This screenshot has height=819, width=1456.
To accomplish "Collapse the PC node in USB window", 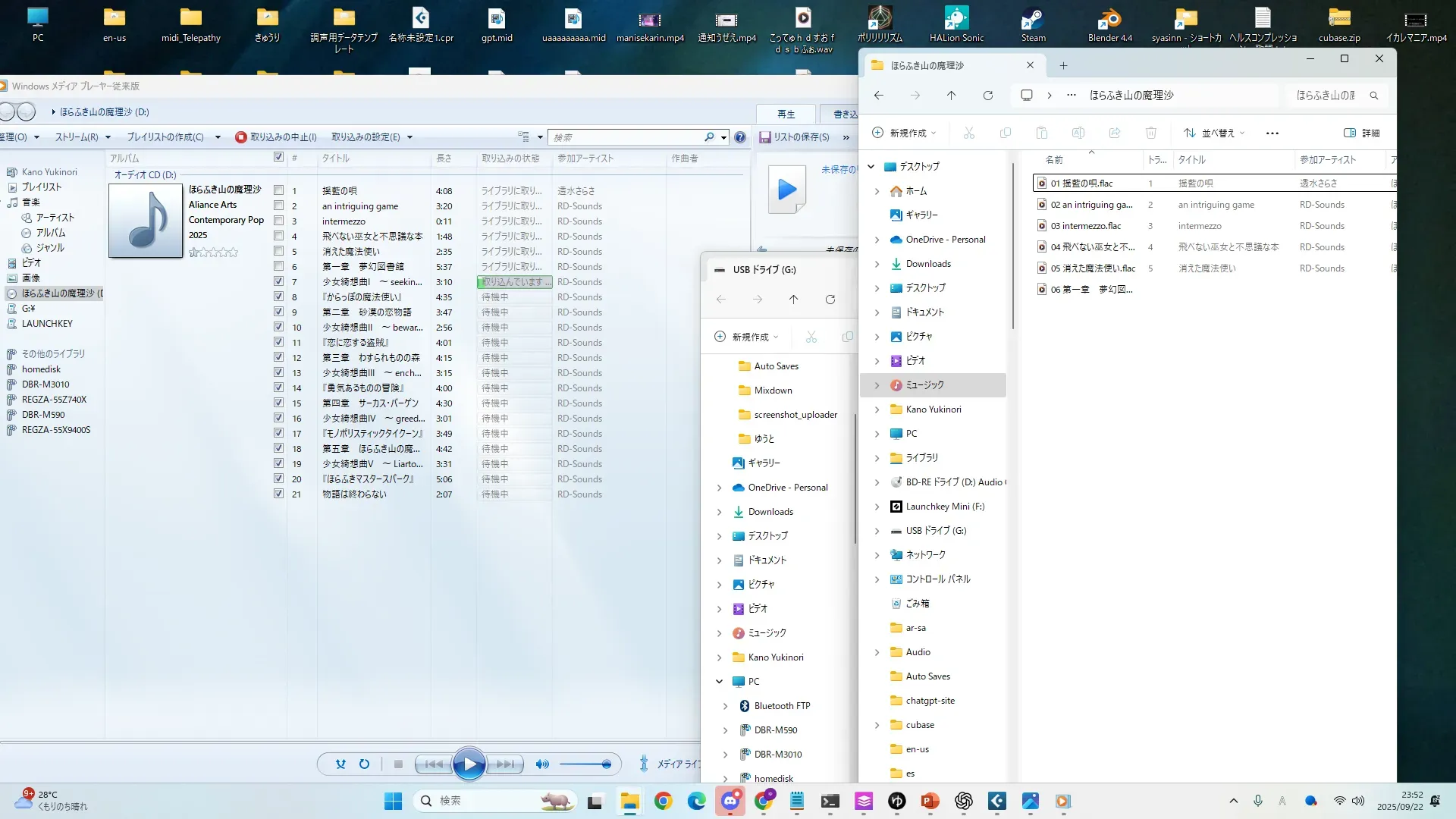I will pos(719,682).
